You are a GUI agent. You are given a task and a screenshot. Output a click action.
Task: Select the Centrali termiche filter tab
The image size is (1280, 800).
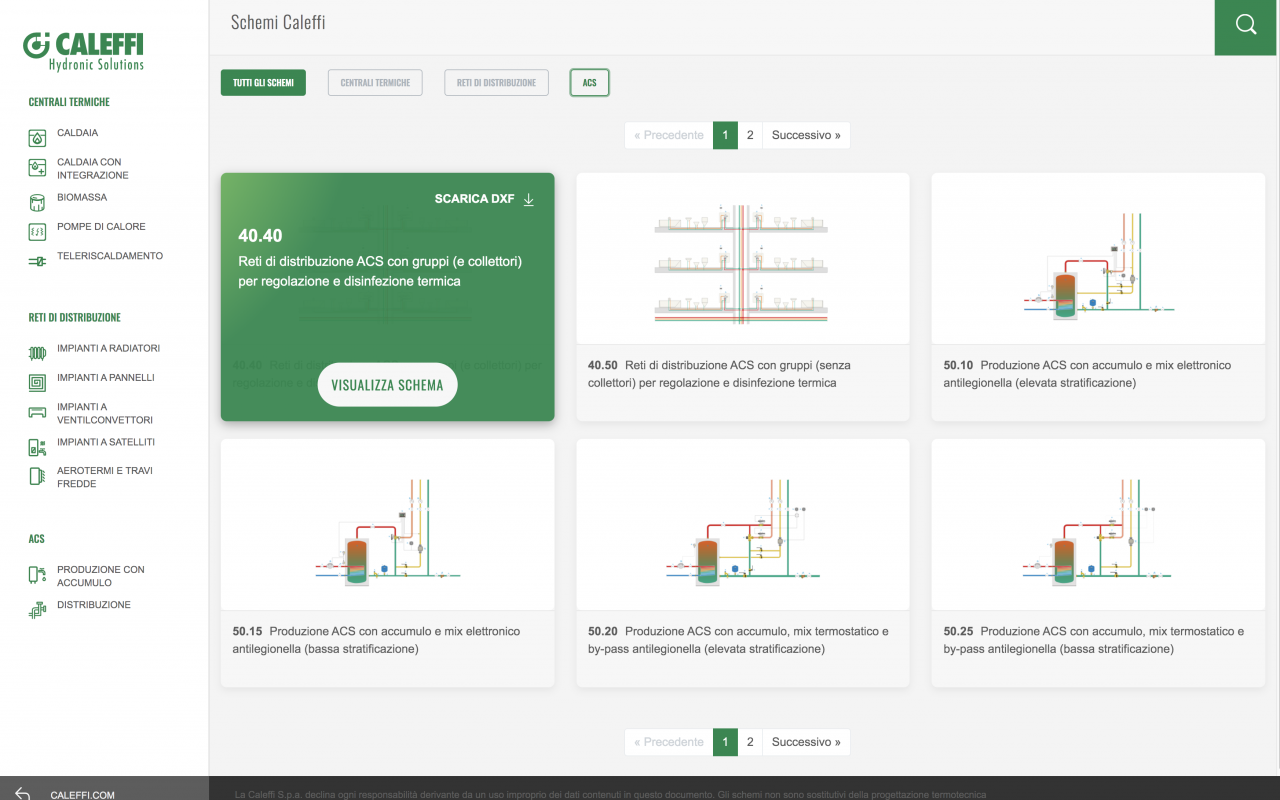pos(375,83)
